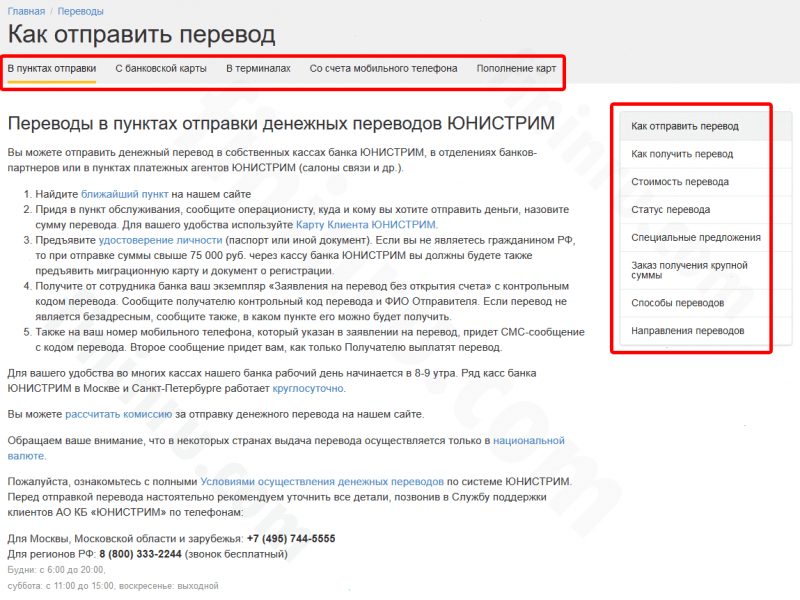This screenshot has width=800, height=600.
Task: Click the Переводы в пунктах отправки heading
Action: pos(281,123)
